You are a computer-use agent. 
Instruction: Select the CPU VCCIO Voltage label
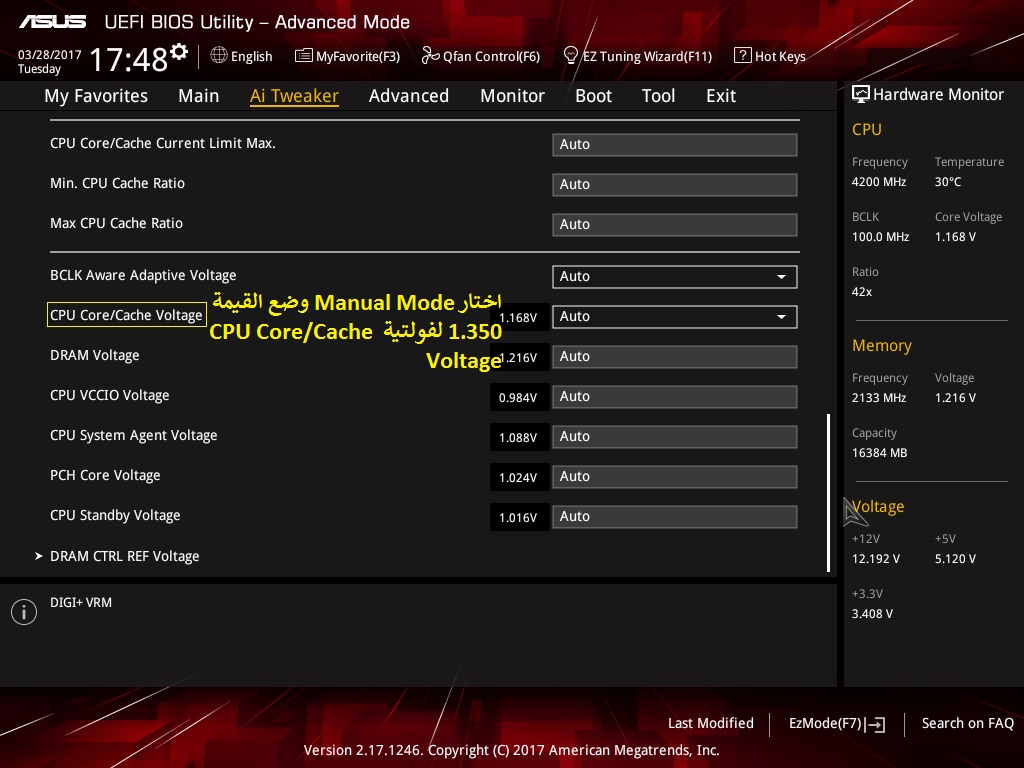(110, 395)
